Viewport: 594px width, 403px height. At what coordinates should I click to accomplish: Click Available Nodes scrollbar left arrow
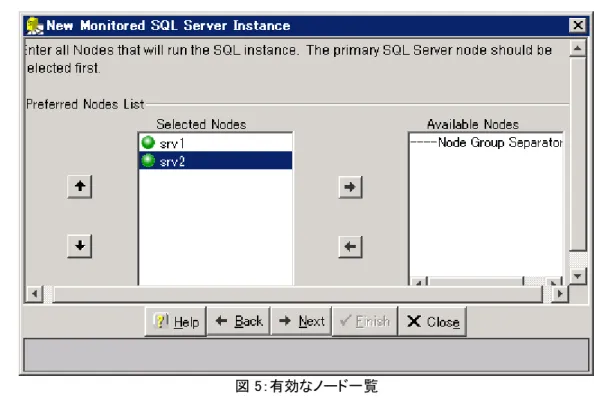pyautogui.click(x=419, y=281)
